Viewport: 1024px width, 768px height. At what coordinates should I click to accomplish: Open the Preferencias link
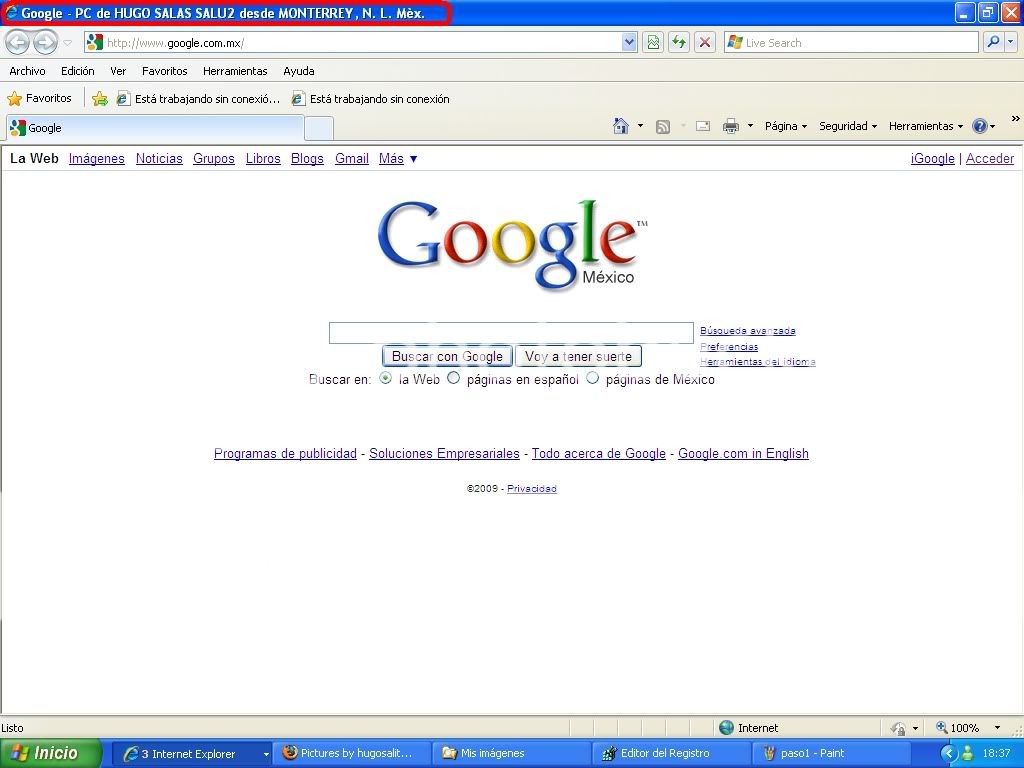729,347
